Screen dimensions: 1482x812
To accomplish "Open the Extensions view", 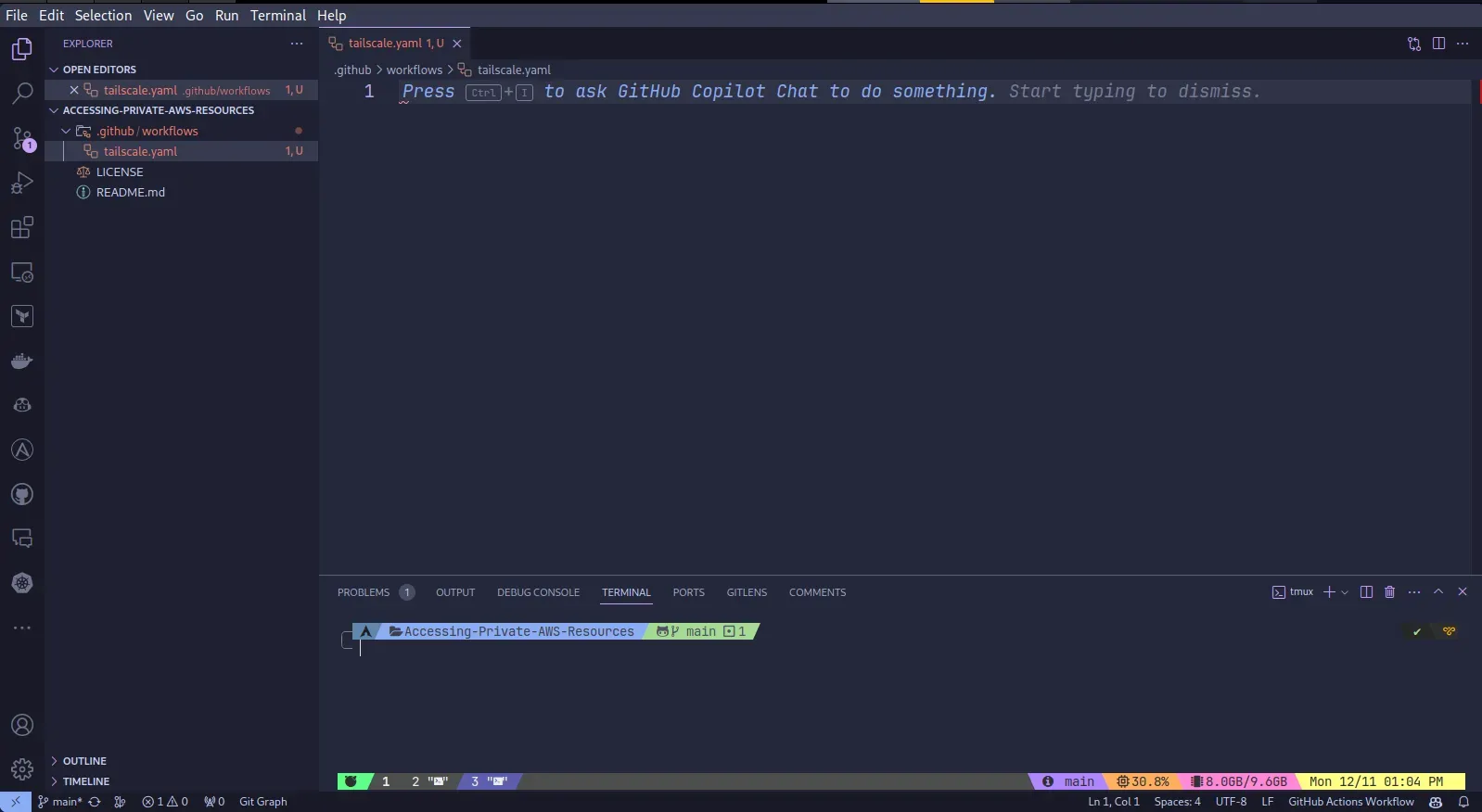I will 22,228.
